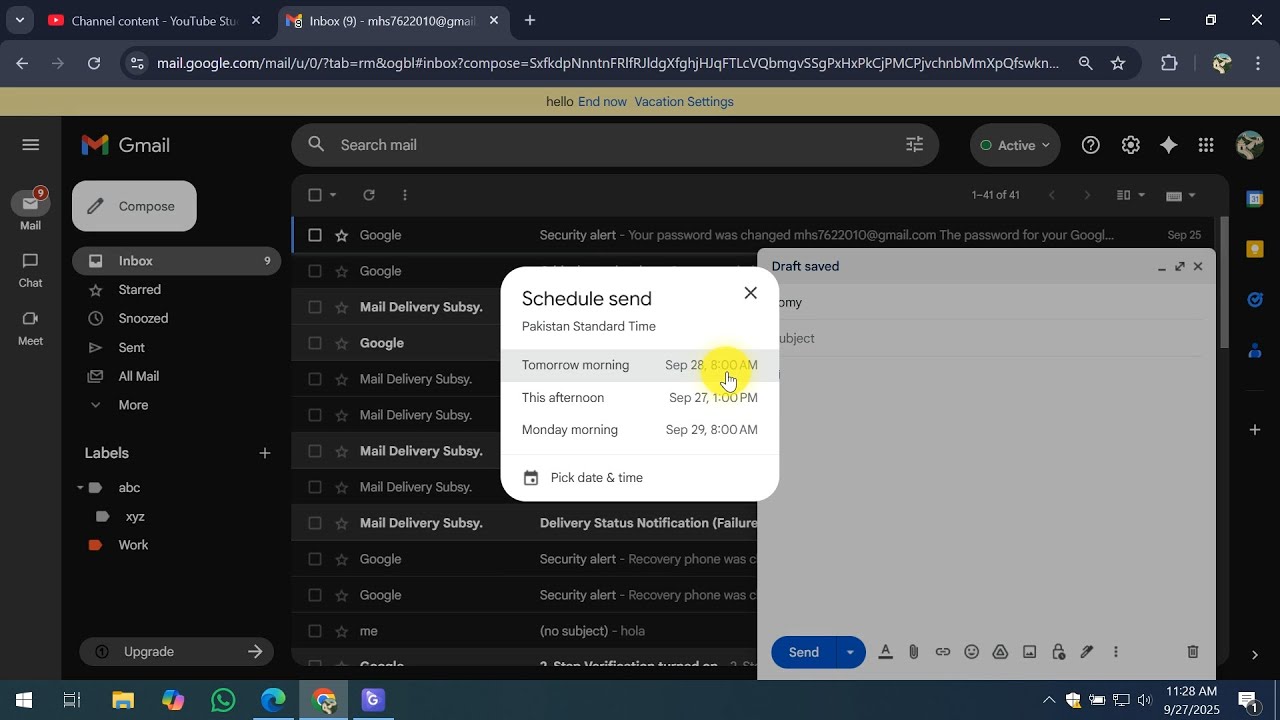Open WhatsApp from taskbar
The width and height of the screenshot is (1280, 720).
click(x=223, y=700)
